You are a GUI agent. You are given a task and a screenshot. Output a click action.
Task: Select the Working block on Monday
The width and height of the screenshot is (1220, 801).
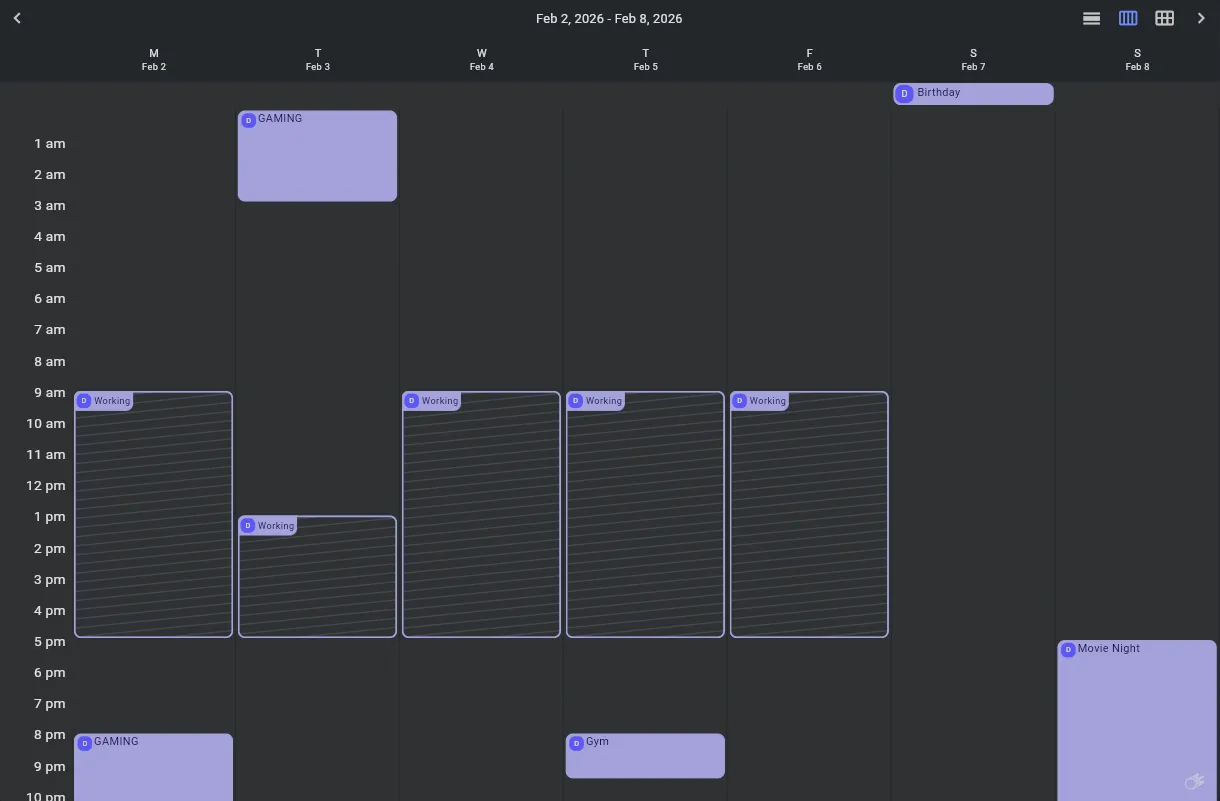point(153,520)
